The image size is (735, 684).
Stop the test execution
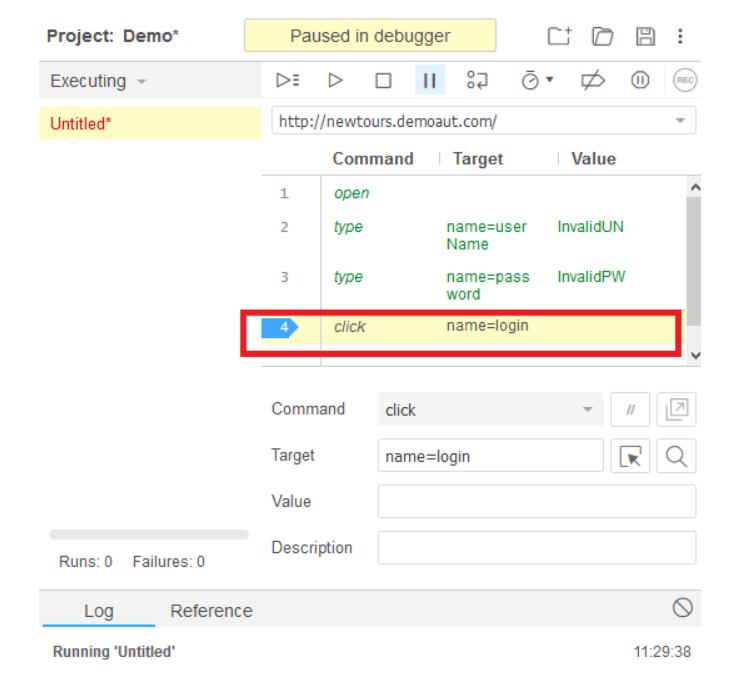coord(383,81)
